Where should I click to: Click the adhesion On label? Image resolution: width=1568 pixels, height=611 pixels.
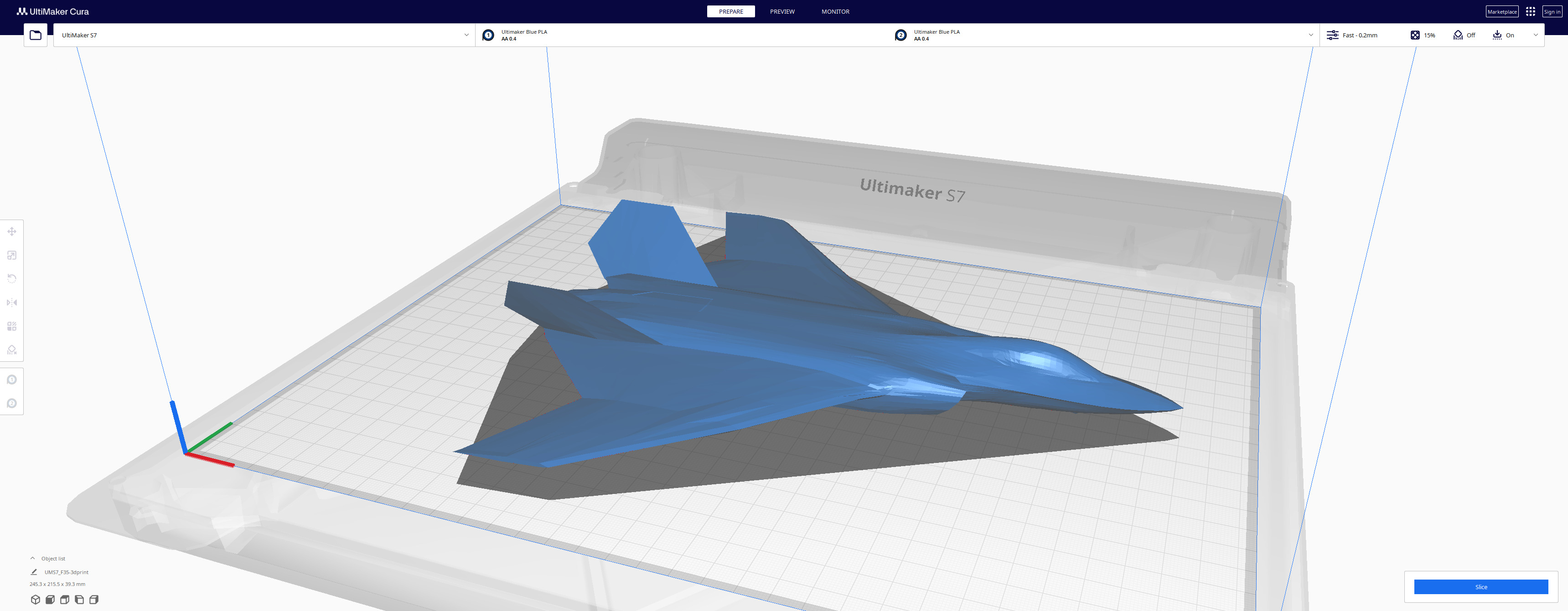click(1510, 35)
